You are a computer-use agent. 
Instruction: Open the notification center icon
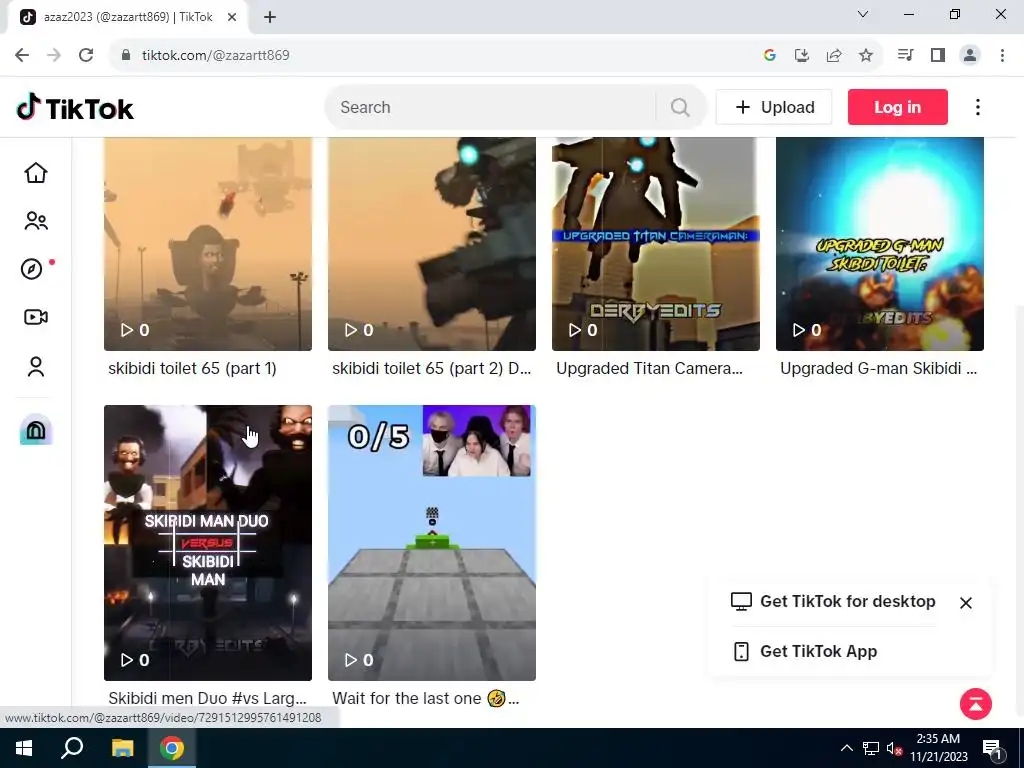coord(992,749)
